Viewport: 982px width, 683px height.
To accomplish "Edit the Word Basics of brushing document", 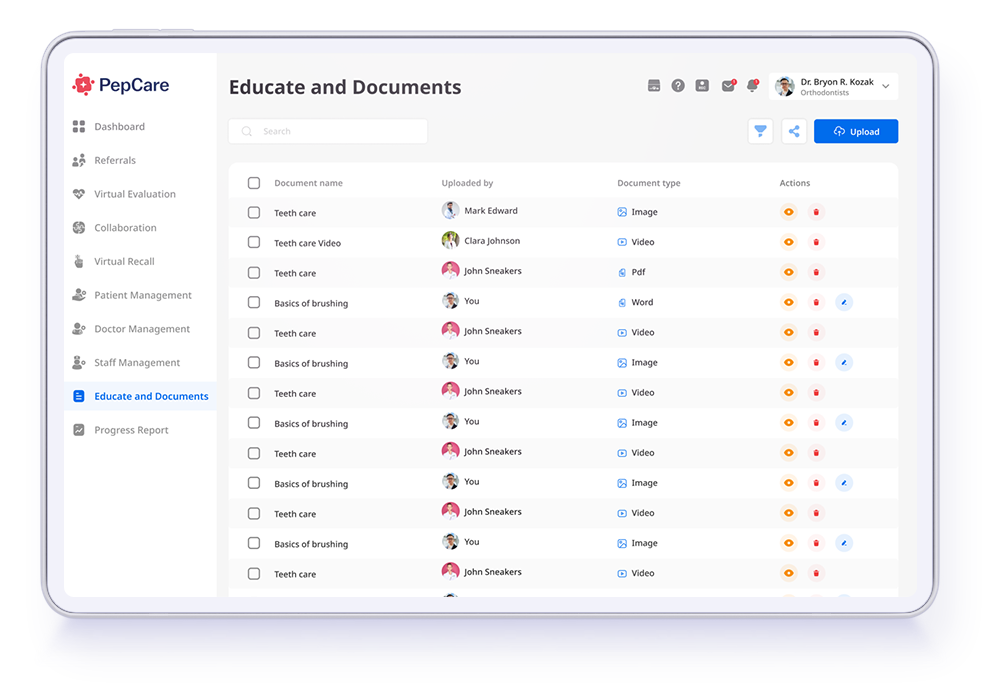I will 844,302.
